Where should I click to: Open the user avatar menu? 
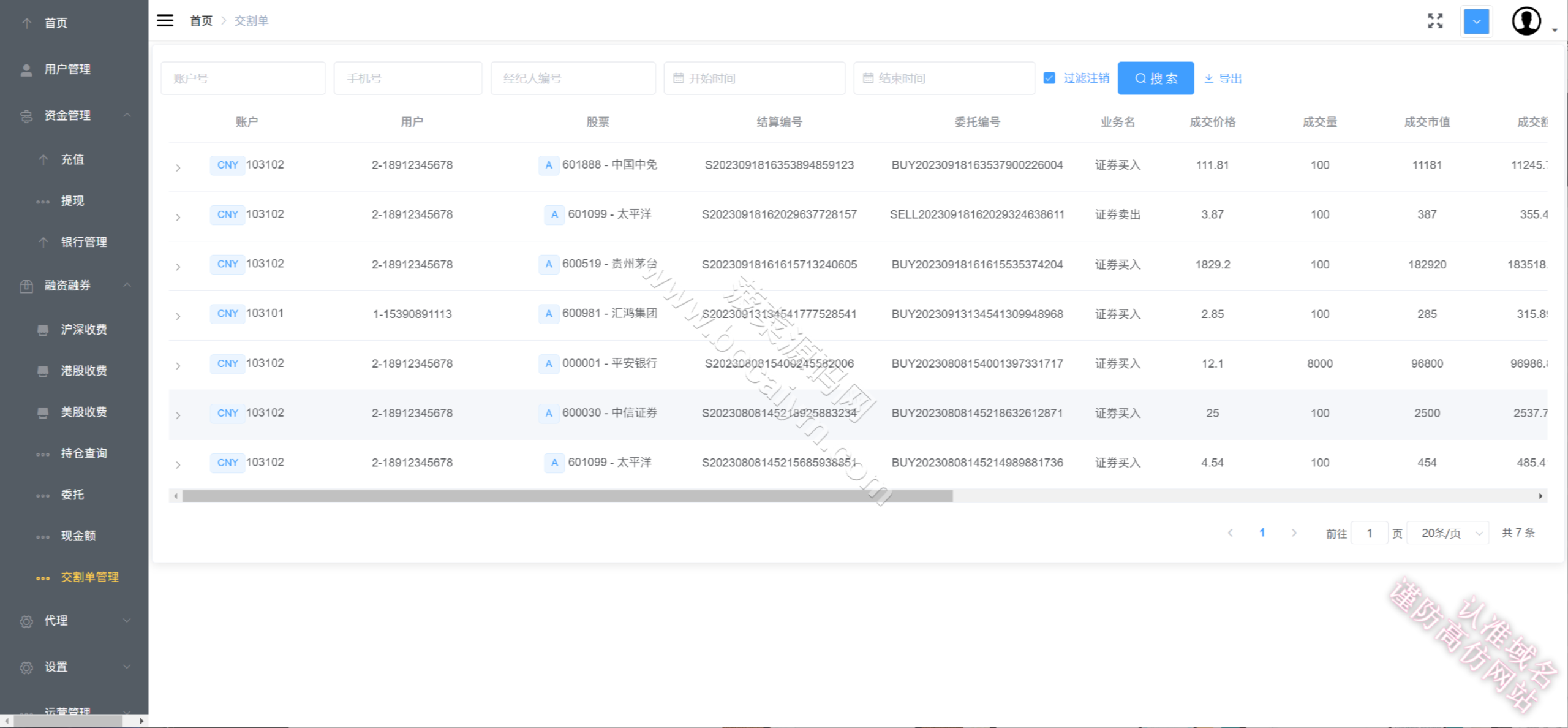[1526, 21]
